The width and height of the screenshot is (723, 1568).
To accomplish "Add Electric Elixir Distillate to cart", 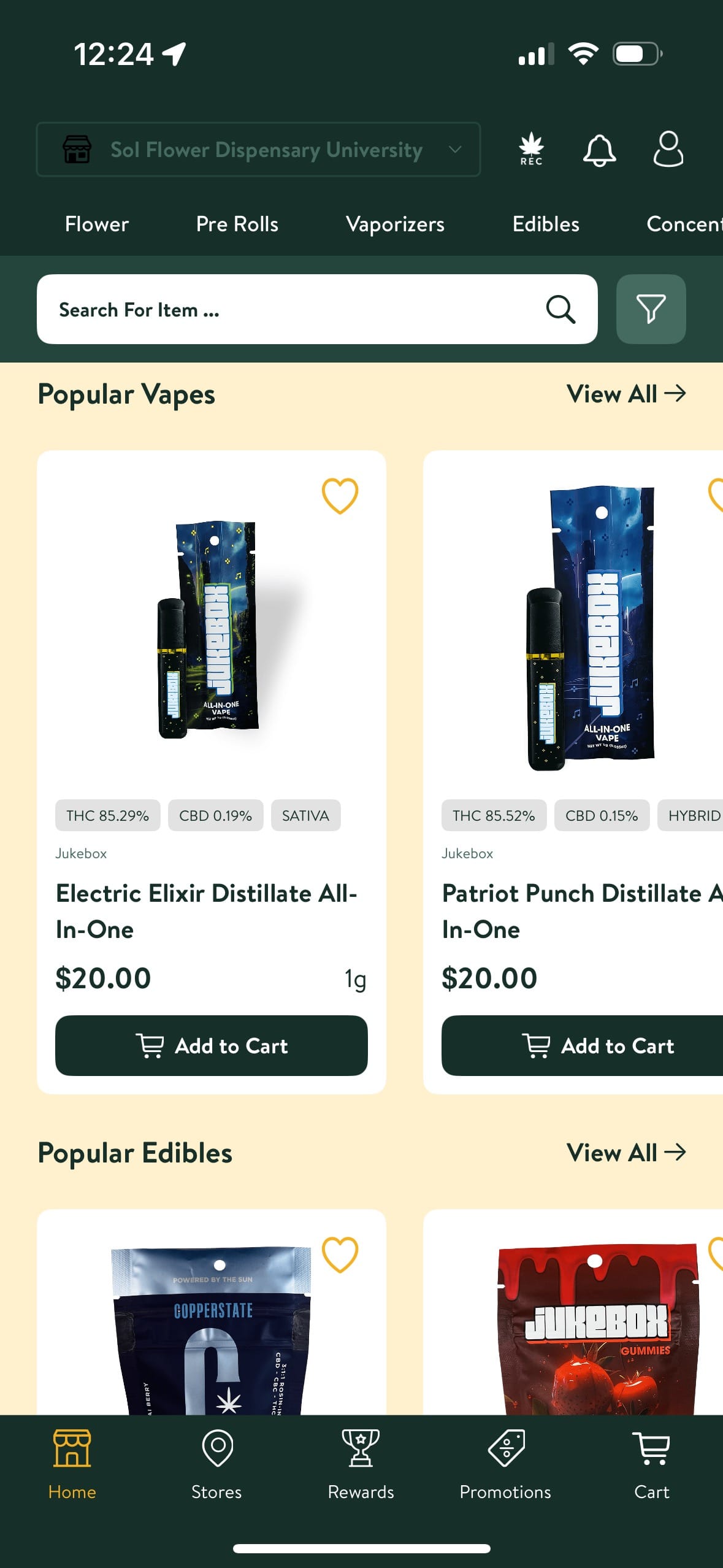I will click(212, 1045).
